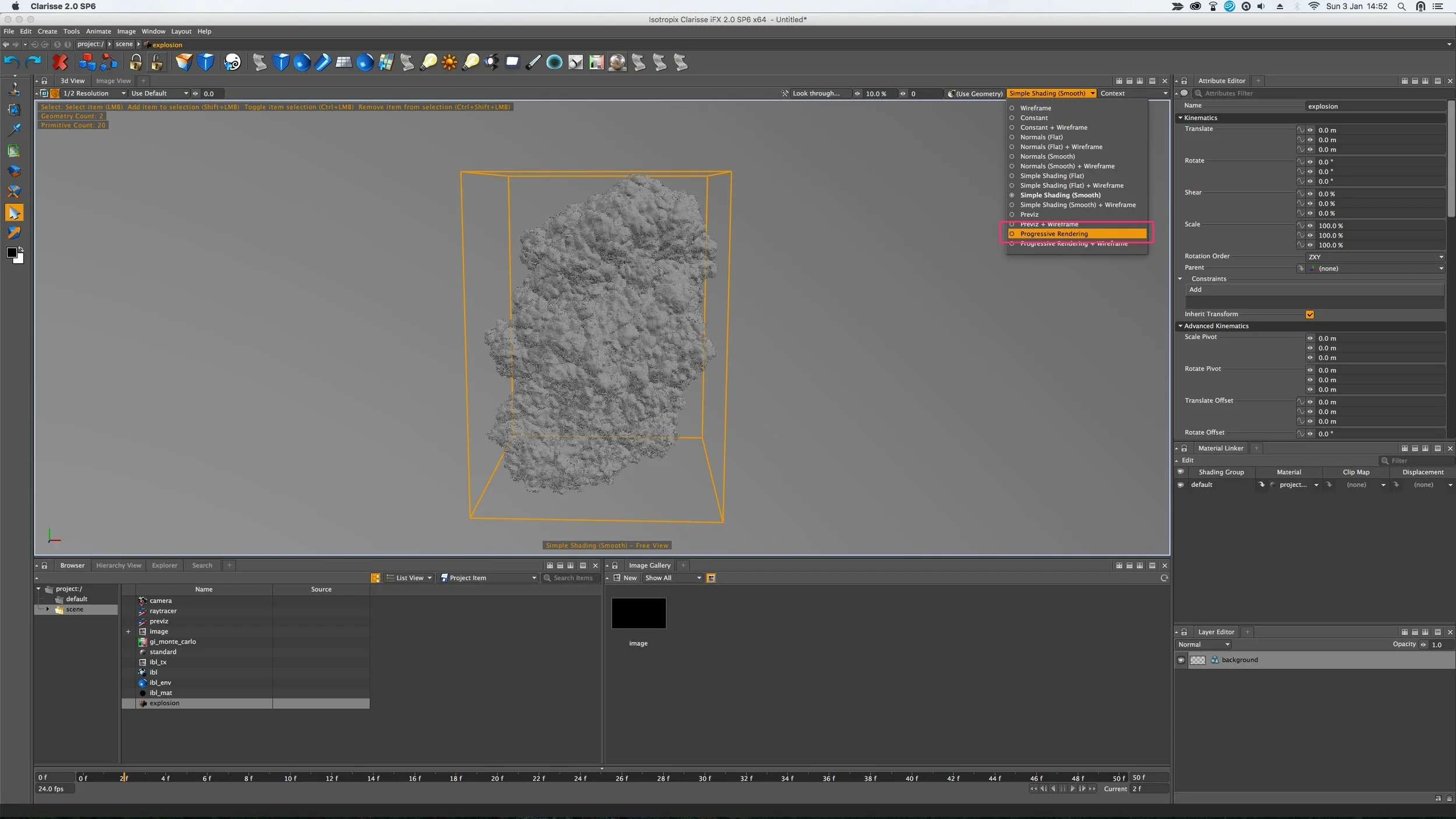The width and height of the screenshot is (1456, 819).
Task: Create a blue sphere primitive
Action: (302, 62)
